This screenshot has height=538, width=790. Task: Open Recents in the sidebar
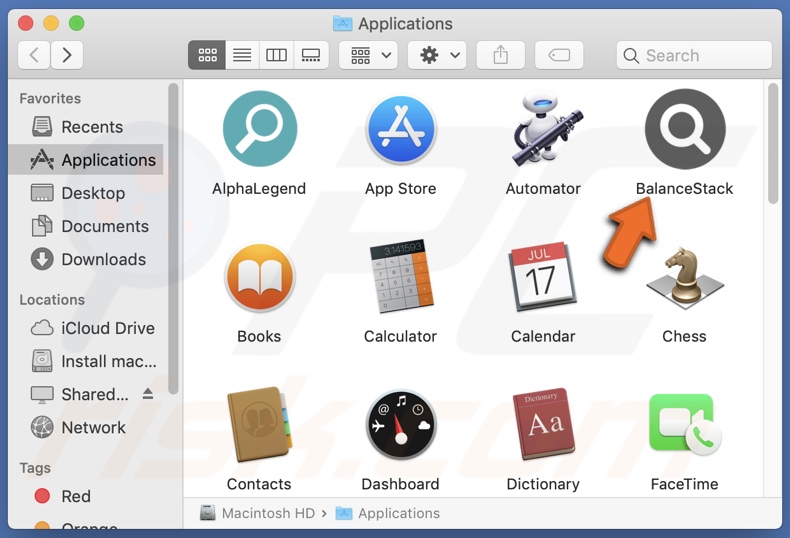[x=85, y=127]
